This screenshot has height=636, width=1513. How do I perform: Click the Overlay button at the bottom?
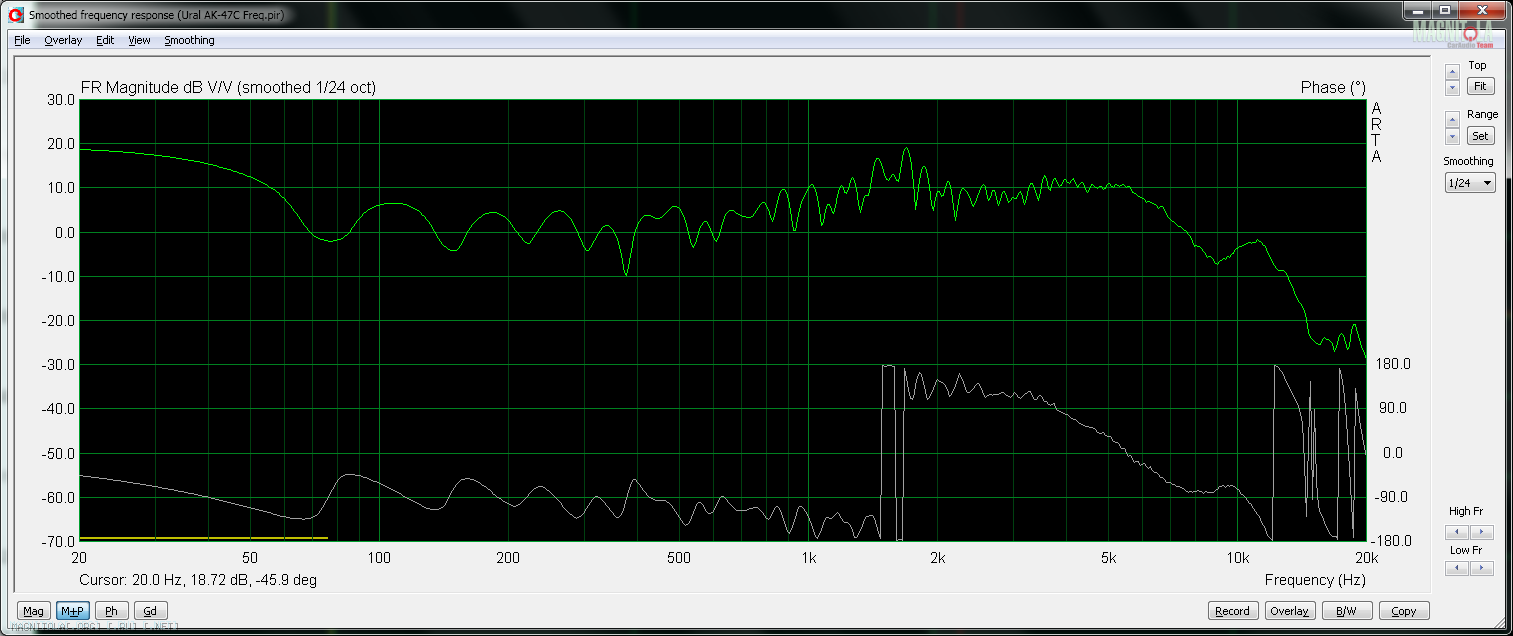coord(1289,611)
